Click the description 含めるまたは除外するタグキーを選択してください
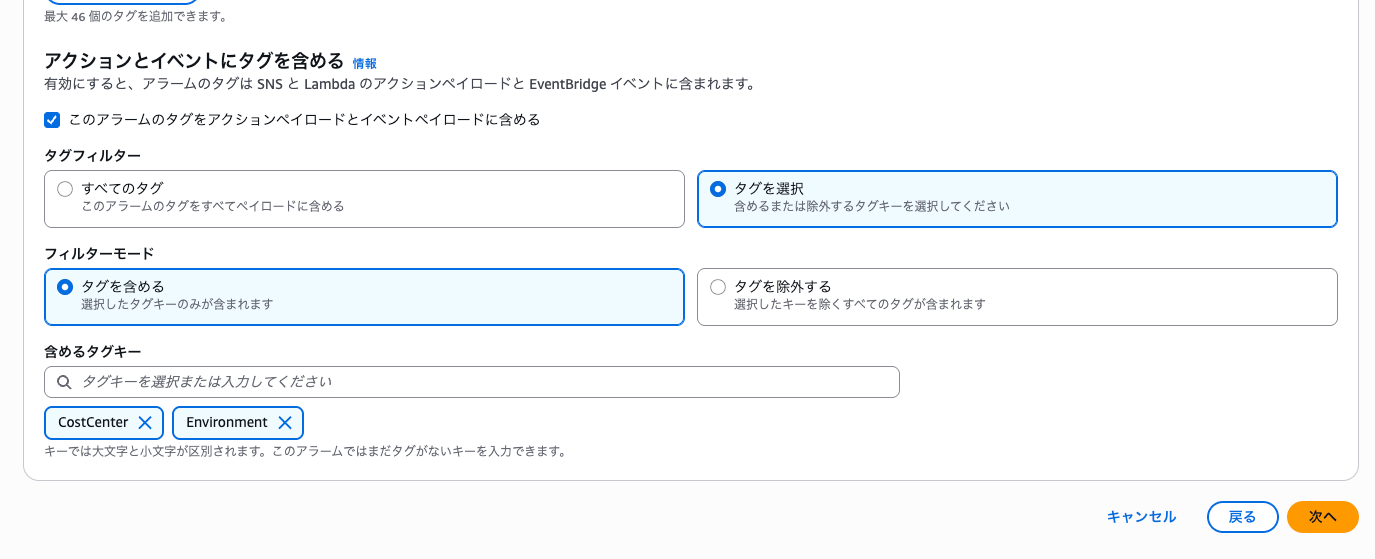 872,206
